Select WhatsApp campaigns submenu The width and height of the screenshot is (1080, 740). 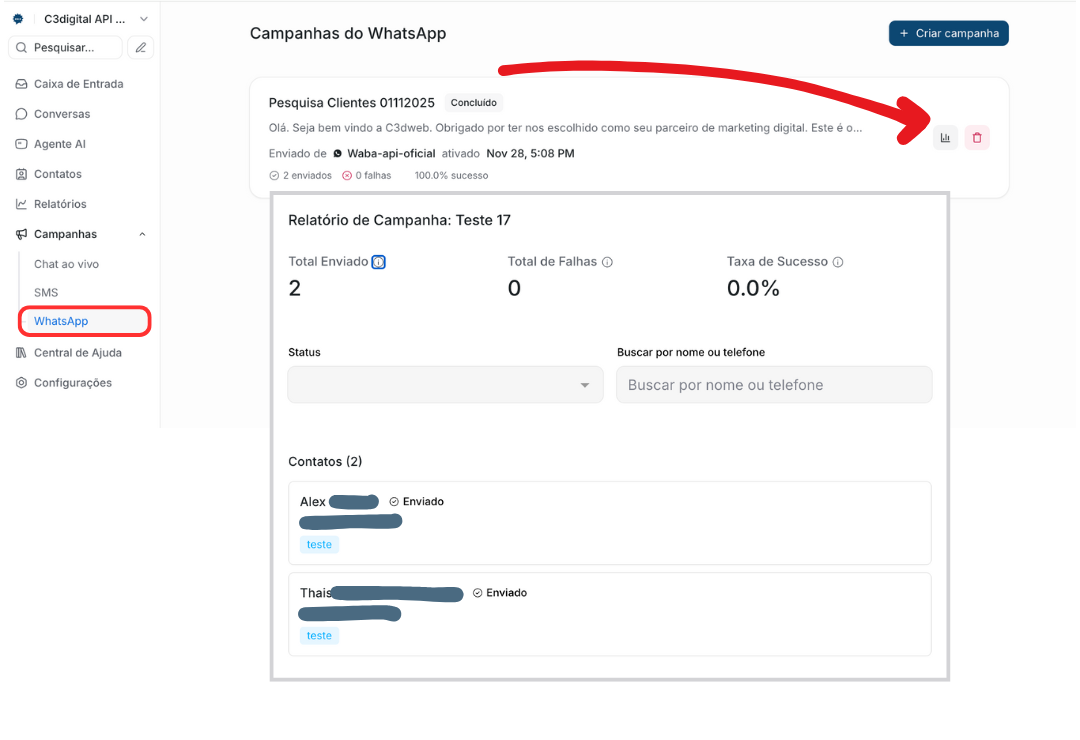(85, 321)
